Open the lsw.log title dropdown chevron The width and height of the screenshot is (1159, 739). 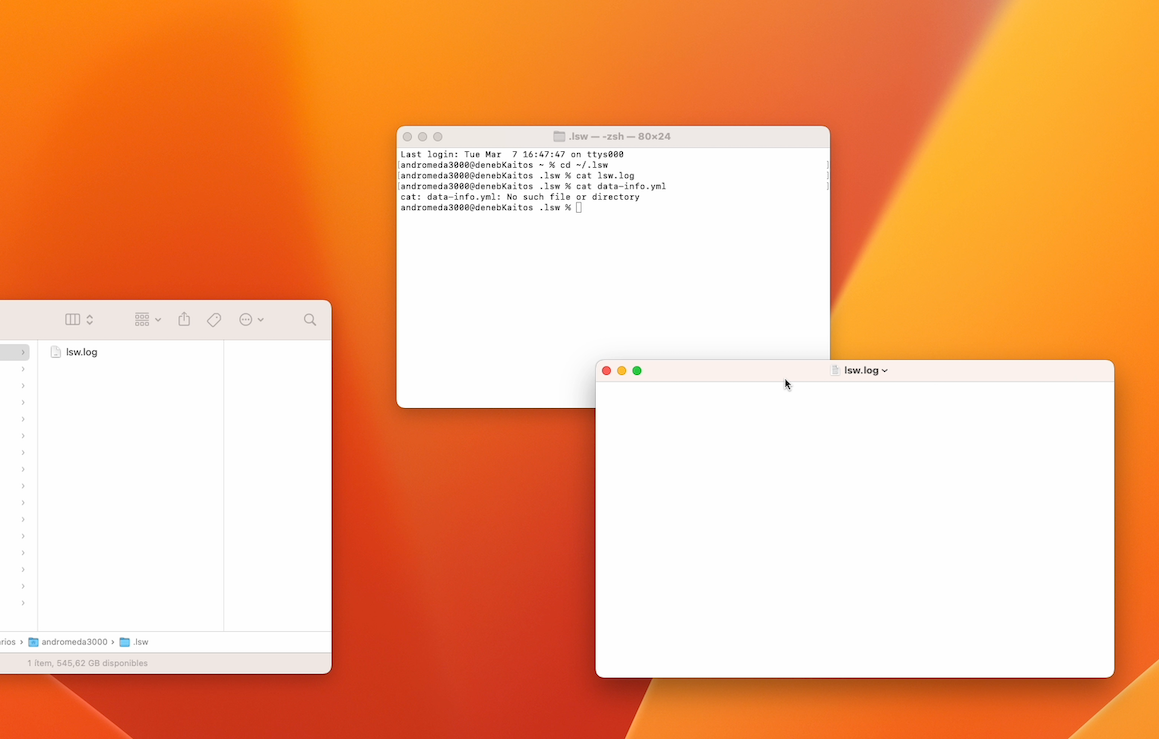point(885,371)
